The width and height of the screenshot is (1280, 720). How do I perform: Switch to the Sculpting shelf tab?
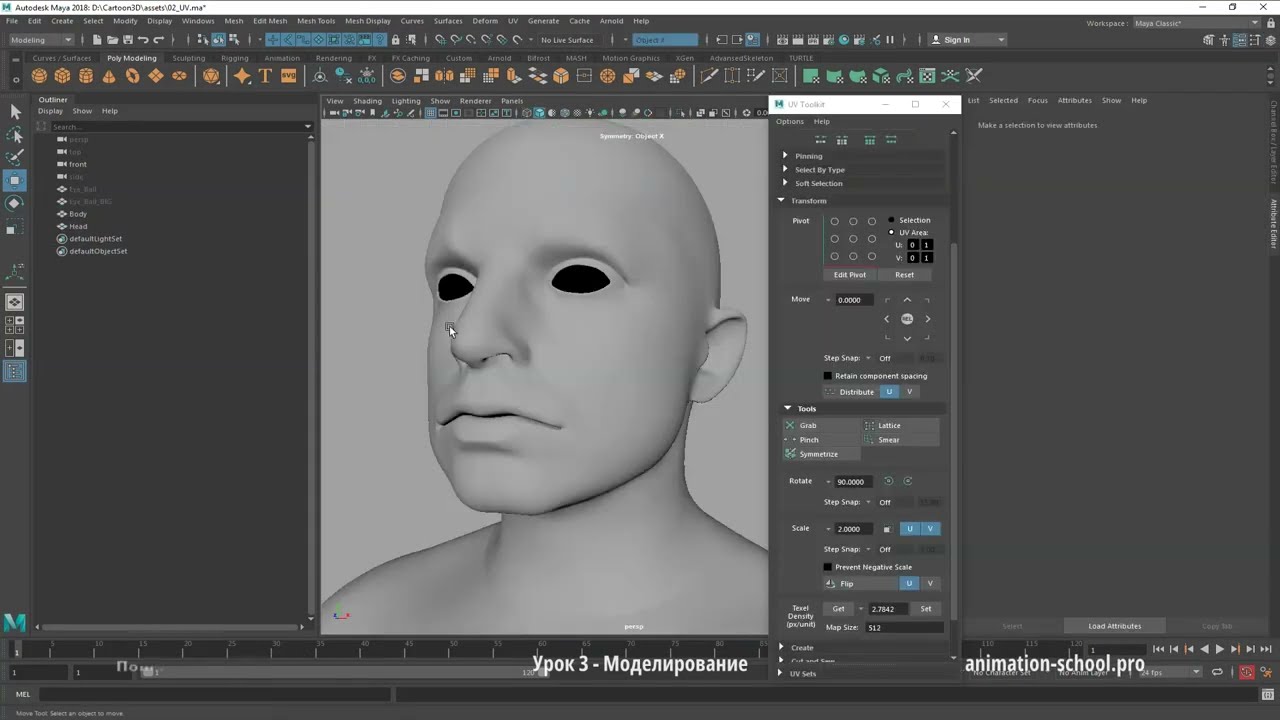[188, 58]
